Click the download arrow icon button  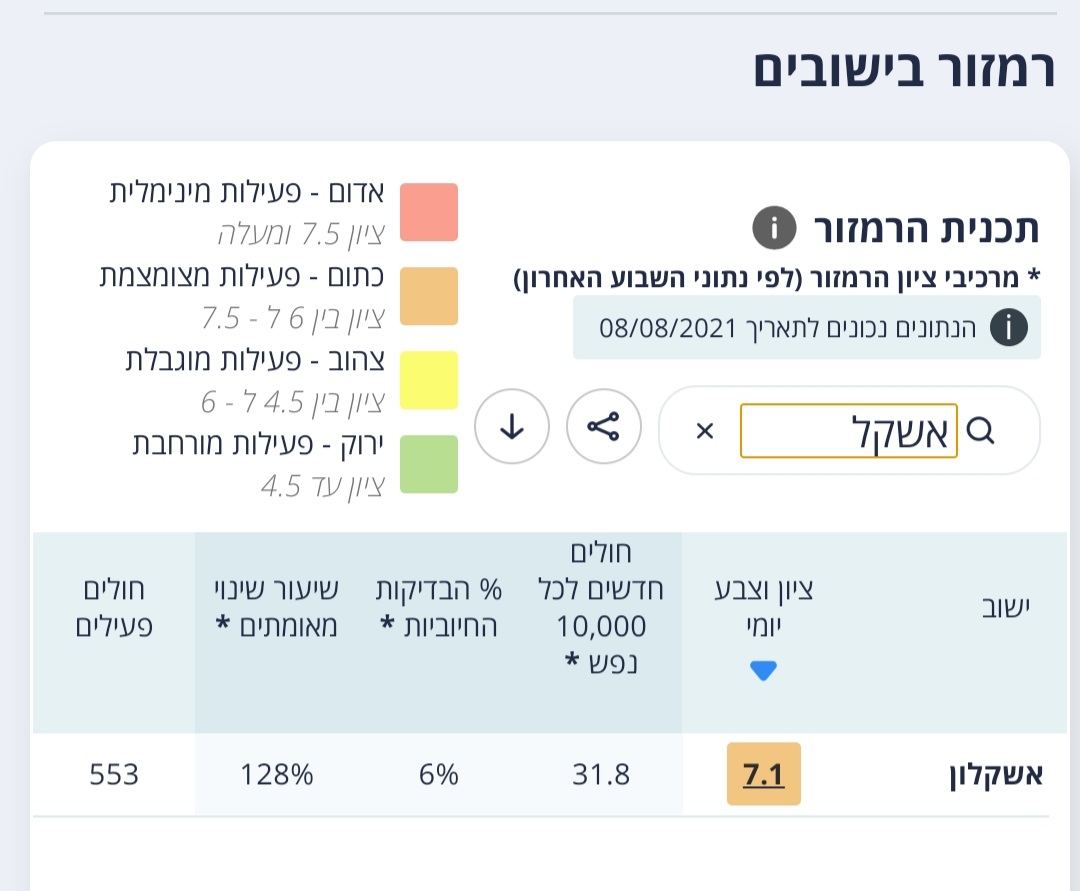pyautogui.click(x=512, y=427)
